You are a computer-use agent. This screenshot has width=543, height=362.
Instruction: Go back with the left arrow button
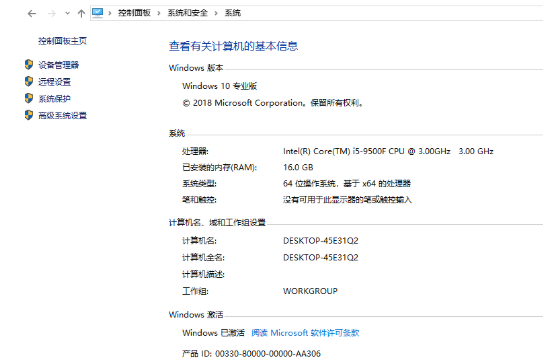coord(32,14)
